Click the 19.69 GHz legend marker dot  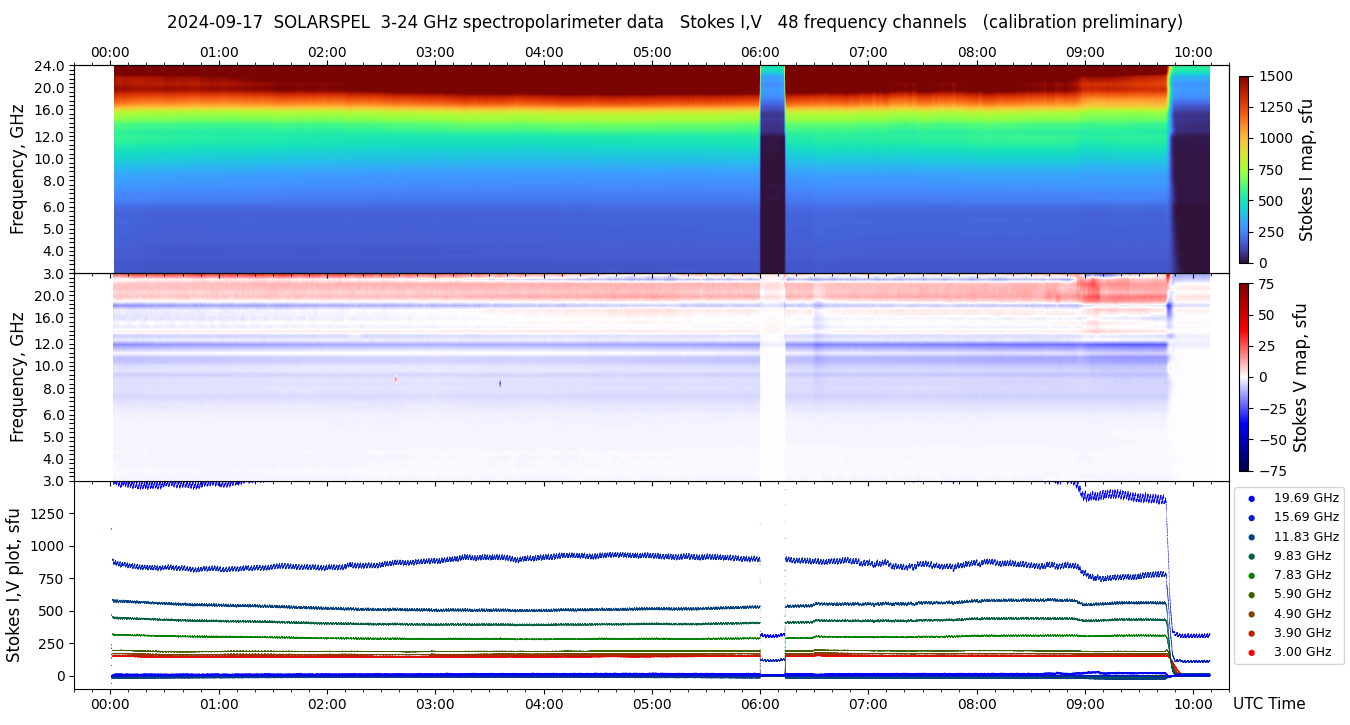coord(1251,498)
